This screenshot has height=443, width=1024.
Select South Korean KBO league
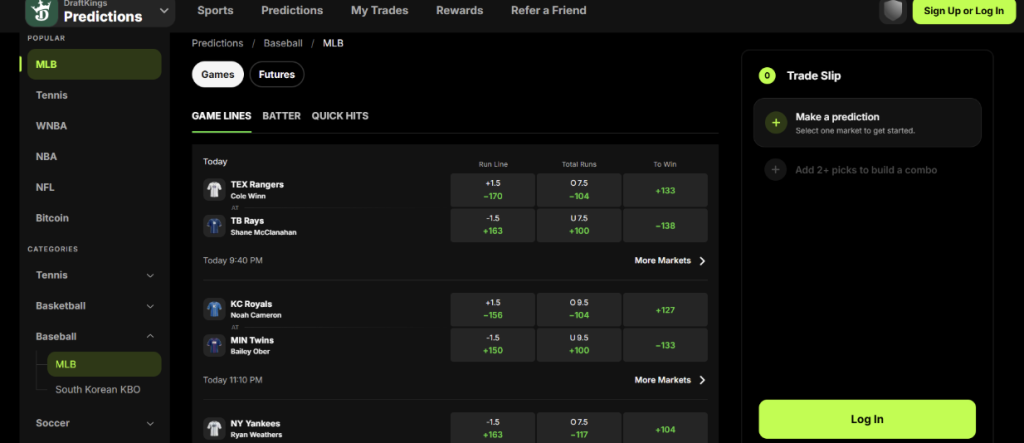point(98,390)
